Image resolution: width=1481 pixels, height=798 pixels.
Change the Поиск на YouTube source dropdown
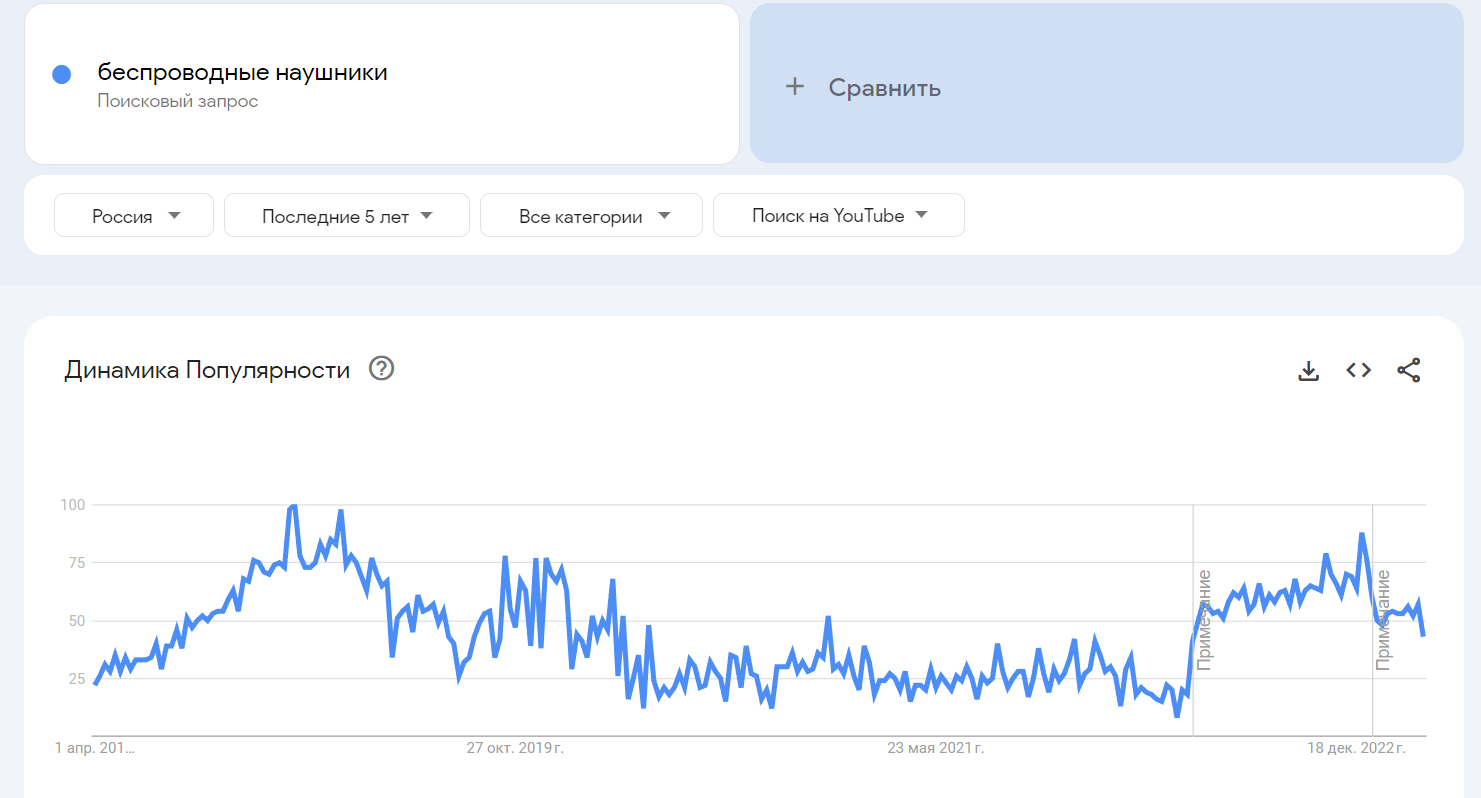pos(838,216)
